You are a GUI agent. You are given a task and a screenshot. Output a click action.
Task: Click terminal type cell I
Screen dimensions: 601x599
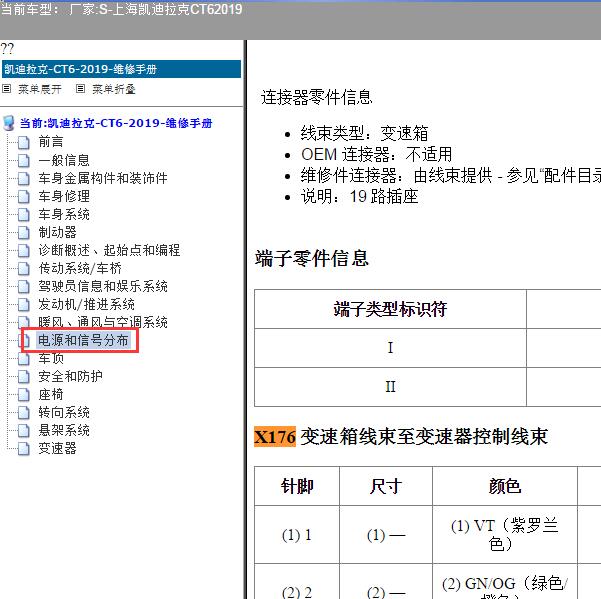click(x=390, y=348)
